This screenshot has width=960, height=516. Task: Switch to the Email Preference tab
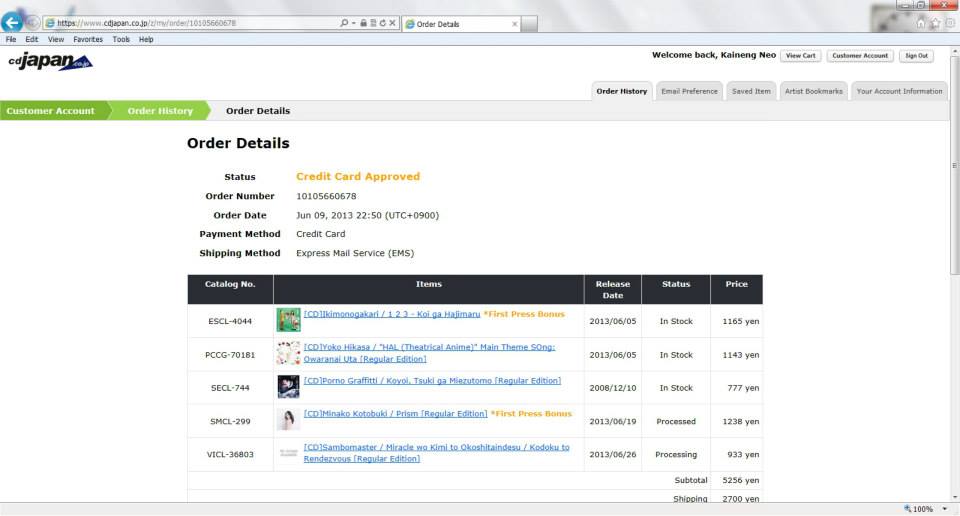point(689,91)
